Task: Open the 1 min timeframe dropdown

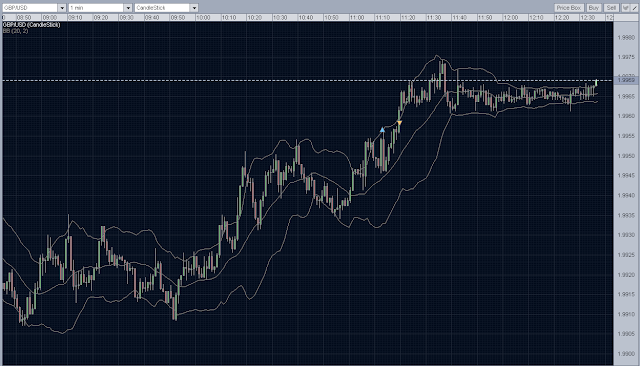Action: 100,8
